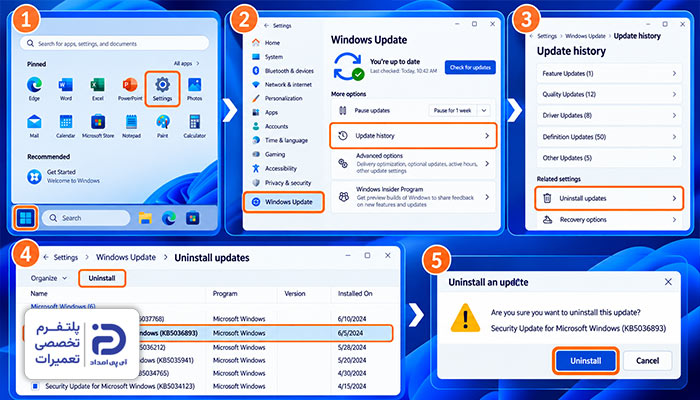Click the taskbar Search box
This screenshot has height=400, width=700.
tap(86, 218)
